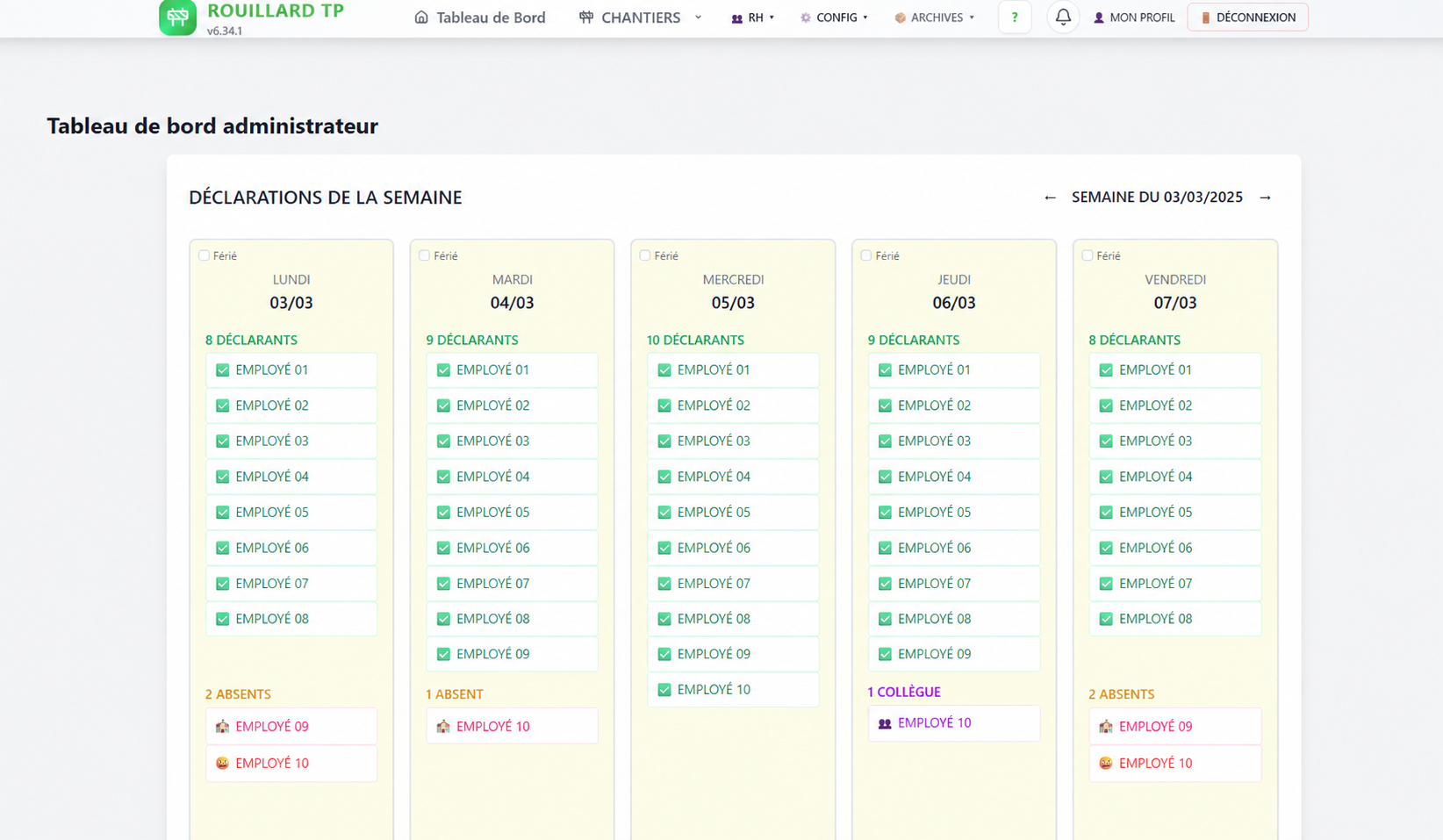The height and width of the screenshot is (840, 1443).
Task: Click the profile person icon by Mon Profil
Action: (1099, 18)
